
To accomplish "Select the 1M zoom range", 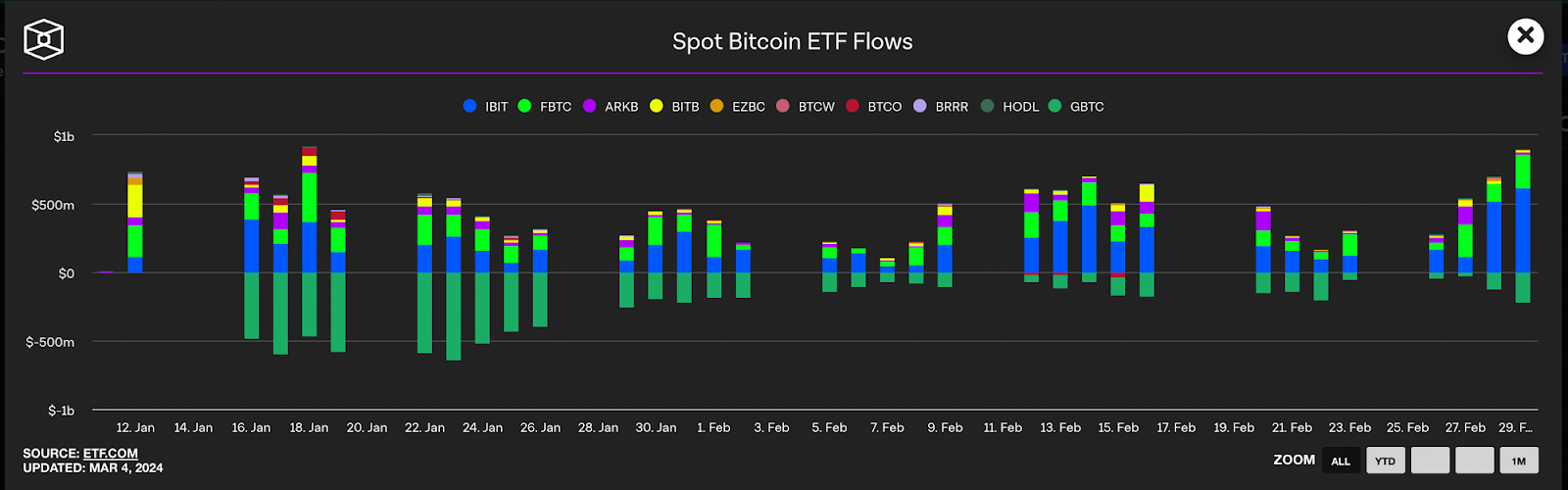I will tap(1518, 461).
